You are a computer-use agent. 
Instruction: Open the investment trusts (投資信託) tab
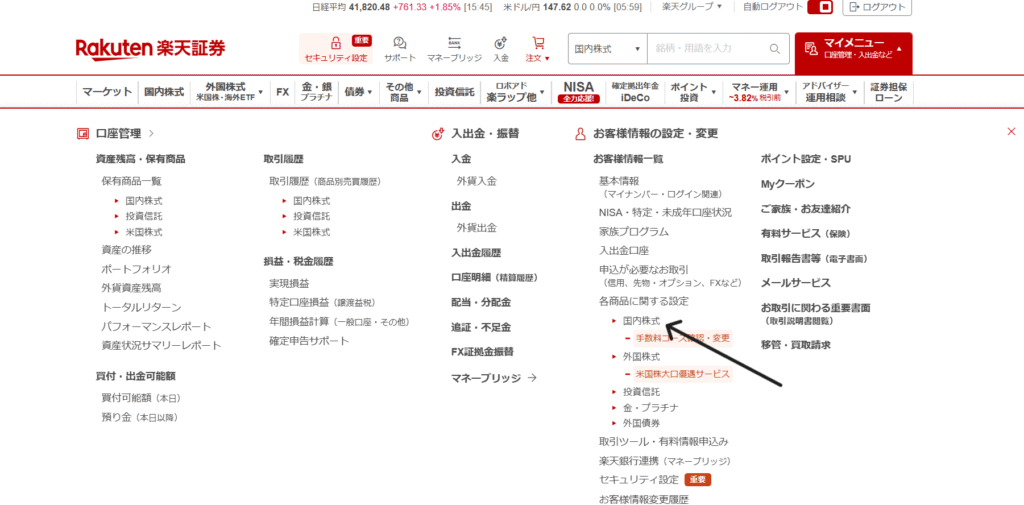pos(455,92)
